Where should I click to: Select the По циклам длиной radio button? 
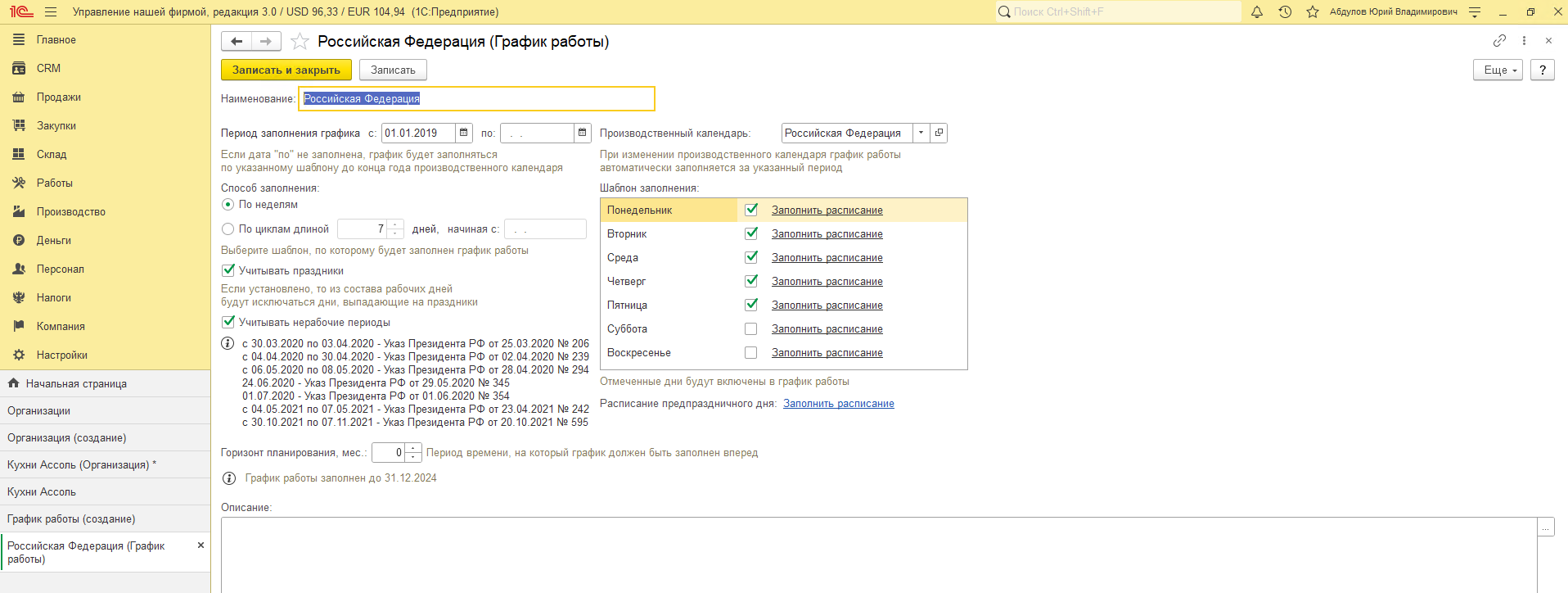pos(228,229)
